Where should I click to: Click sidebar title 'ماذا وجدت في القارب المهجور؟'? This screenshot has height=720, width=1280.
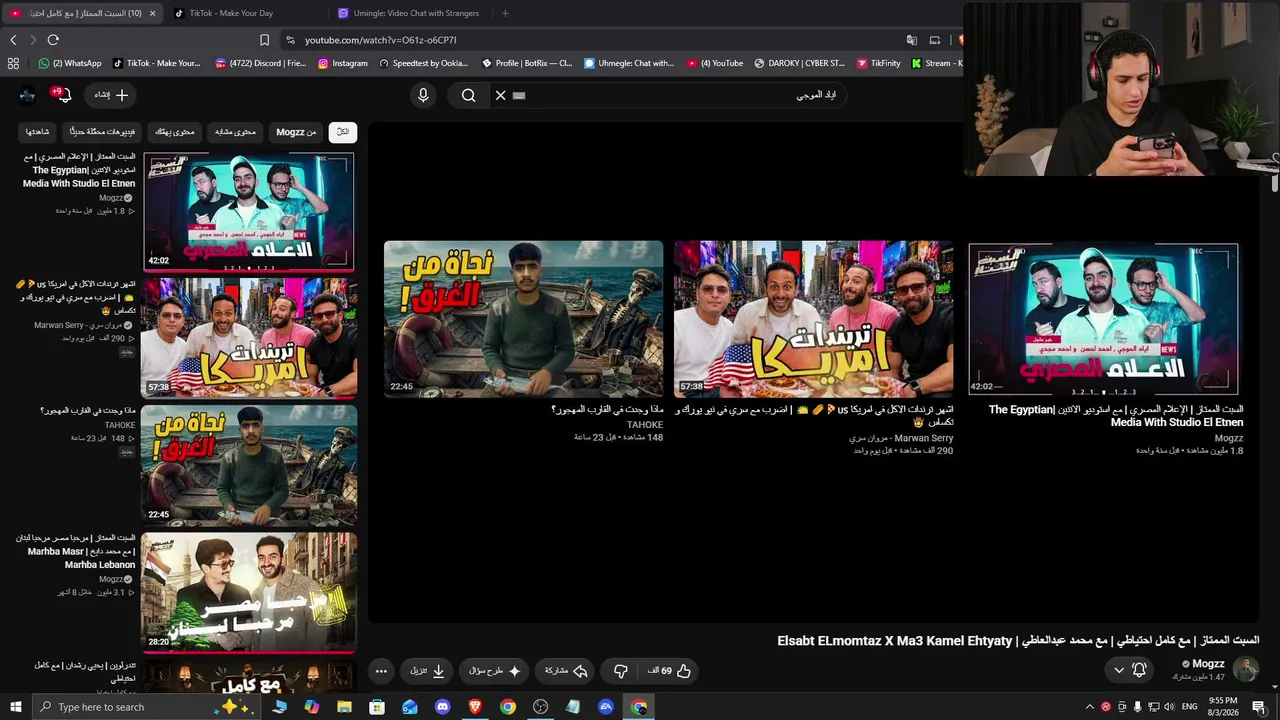click(88, 411)
